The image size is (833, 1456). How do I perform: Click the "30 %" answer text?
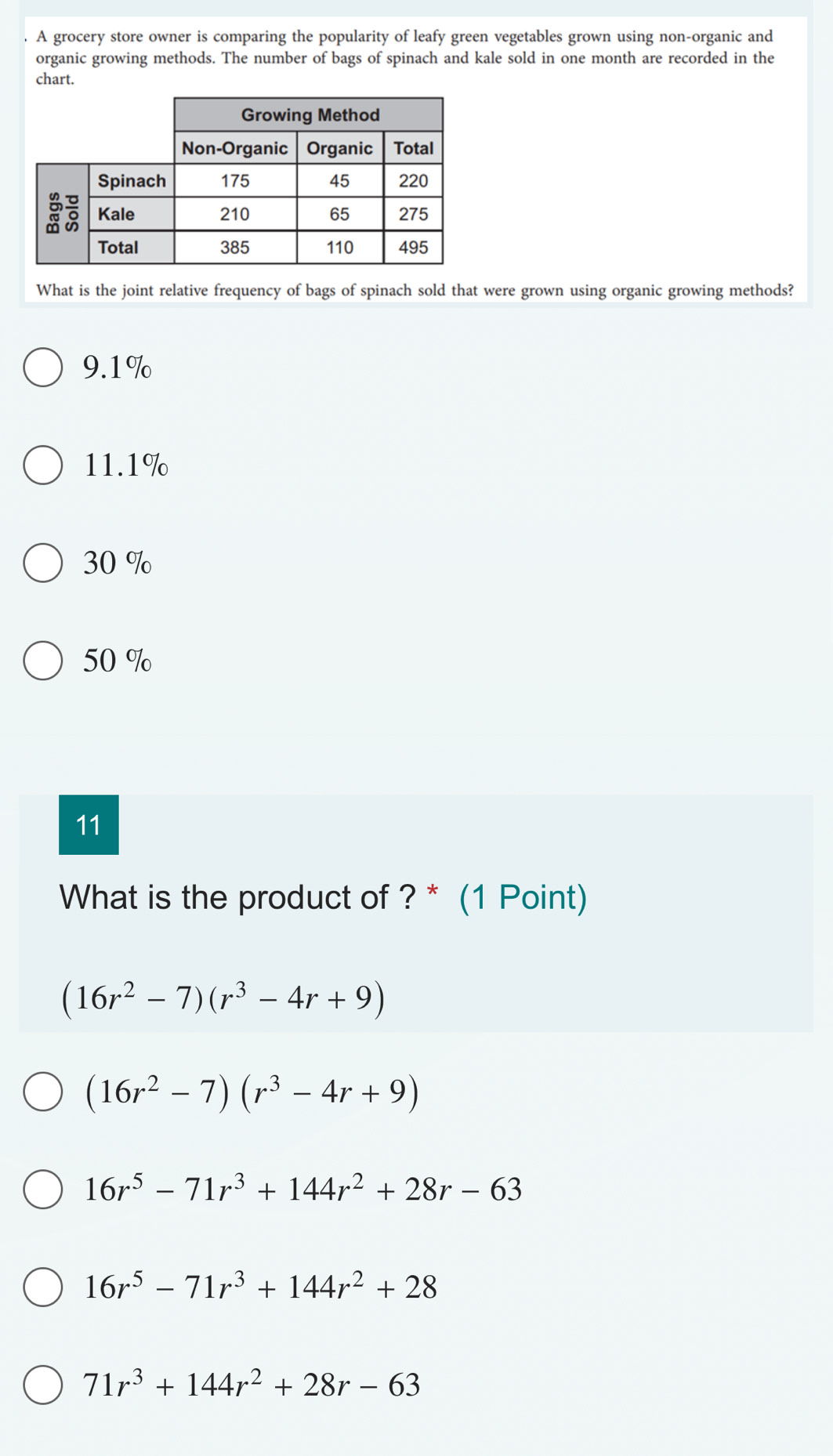[118, 563]
